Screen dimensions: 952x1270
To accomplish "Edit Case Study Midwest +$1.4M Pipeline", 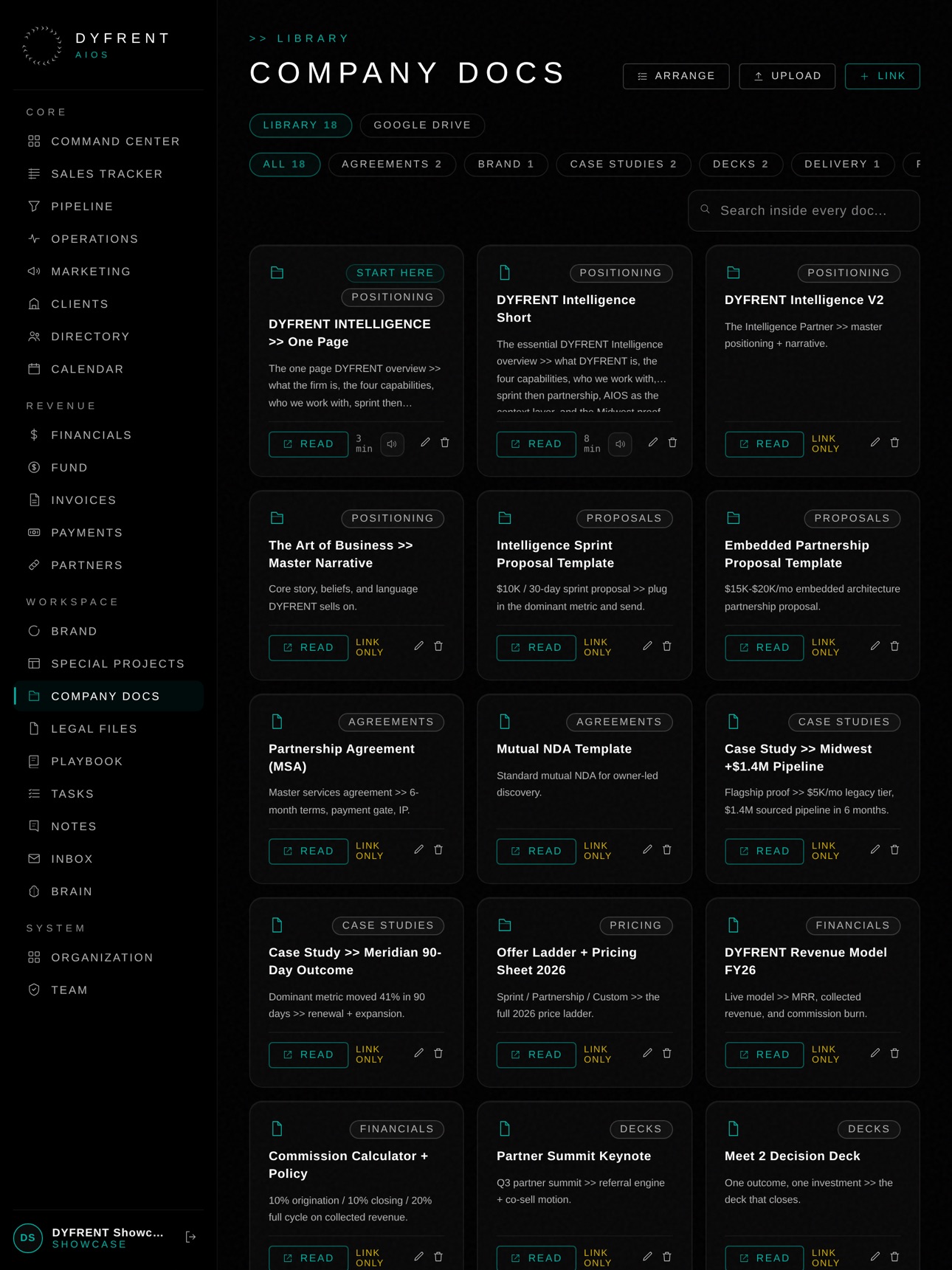I will [x=875, y=850].
